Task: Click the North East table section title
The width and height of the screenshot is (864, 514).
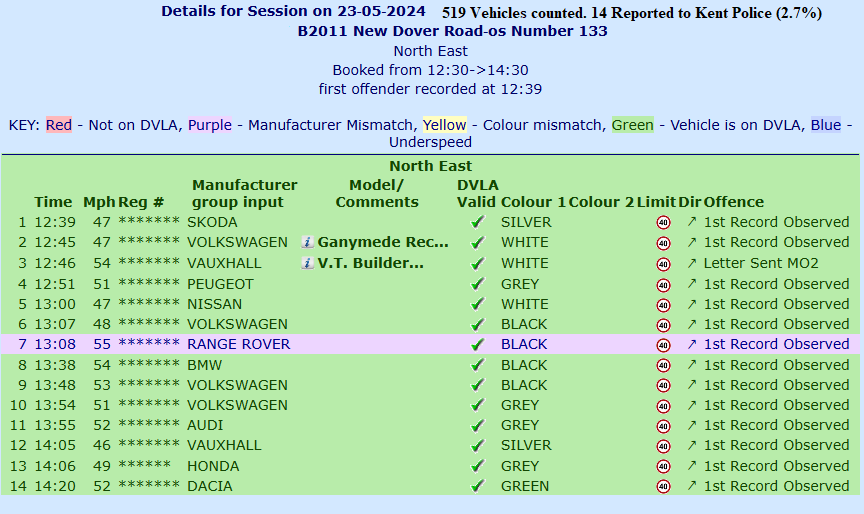Action: coord(430,166)
